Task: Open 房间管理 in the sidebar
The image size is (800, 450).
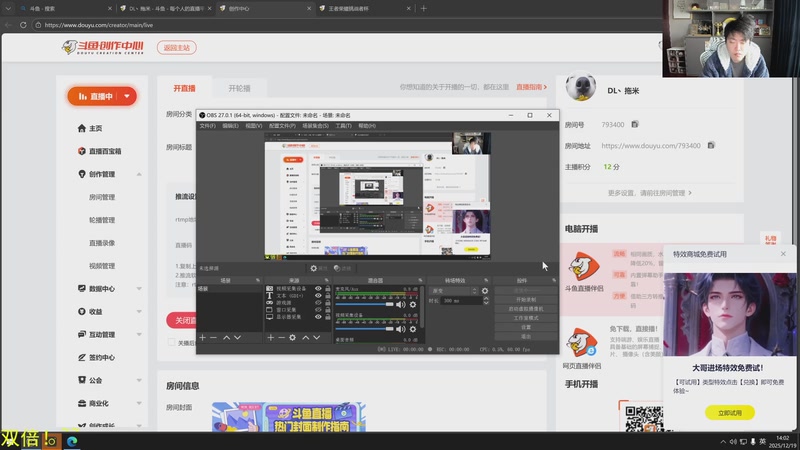Action: click(102, 197)
